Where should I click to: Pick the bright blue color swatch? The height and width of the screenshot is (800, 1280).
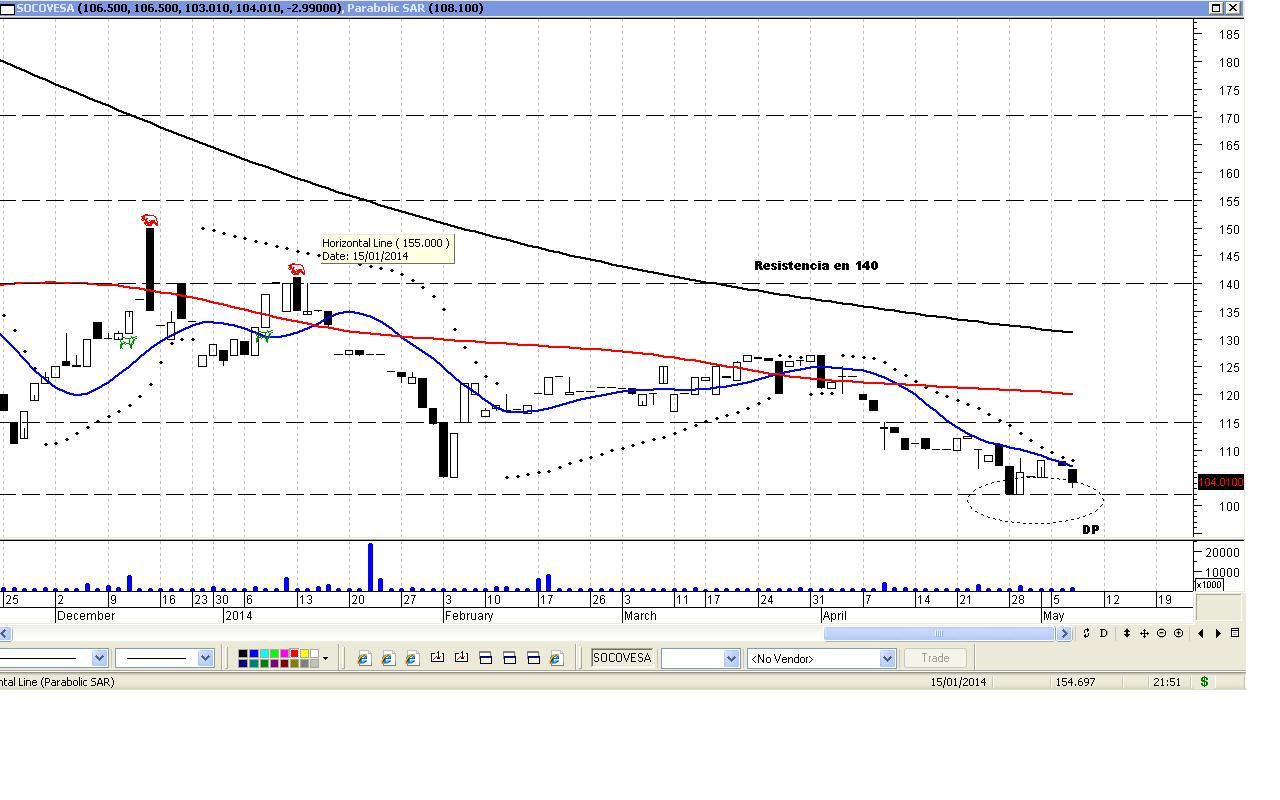pos(253,654)
